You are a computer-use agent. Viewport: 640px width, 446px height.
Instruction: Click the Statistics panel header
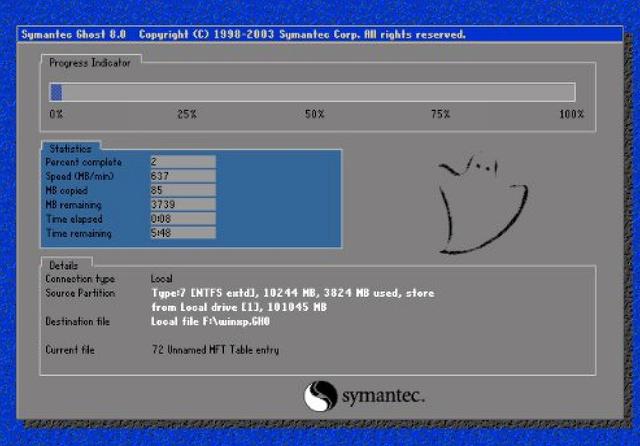pyautogui.click(x=70, y=148)
